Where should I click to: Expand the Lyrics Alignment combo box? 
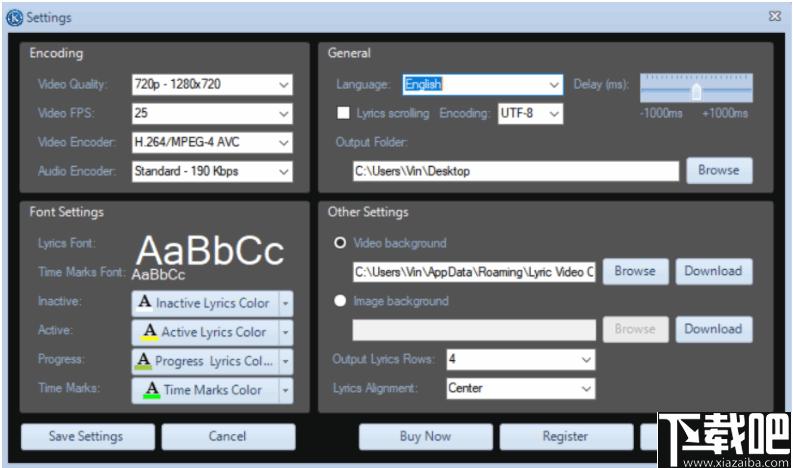click(520, 389)
